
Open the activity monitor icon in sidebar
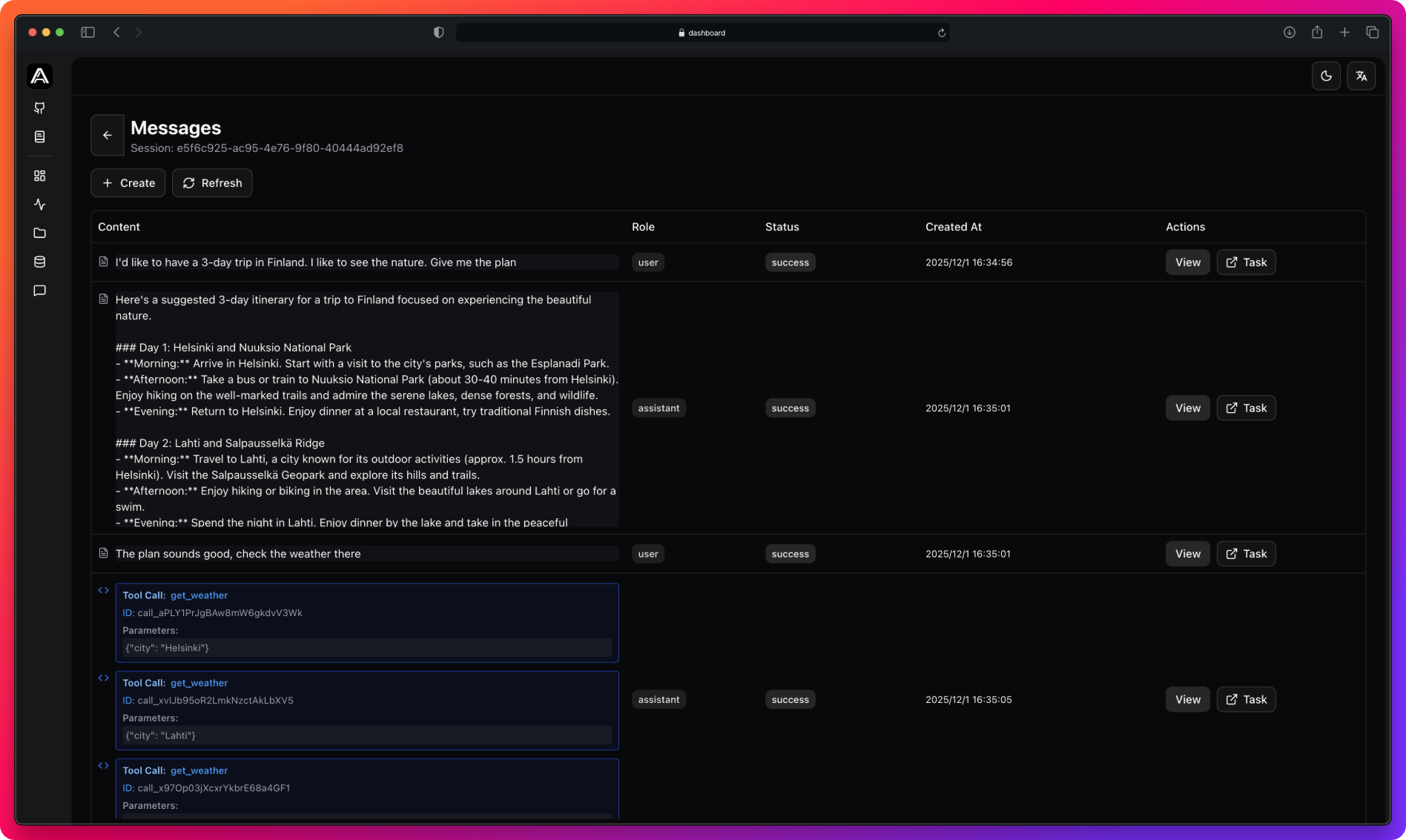click(x=40, y=205)
